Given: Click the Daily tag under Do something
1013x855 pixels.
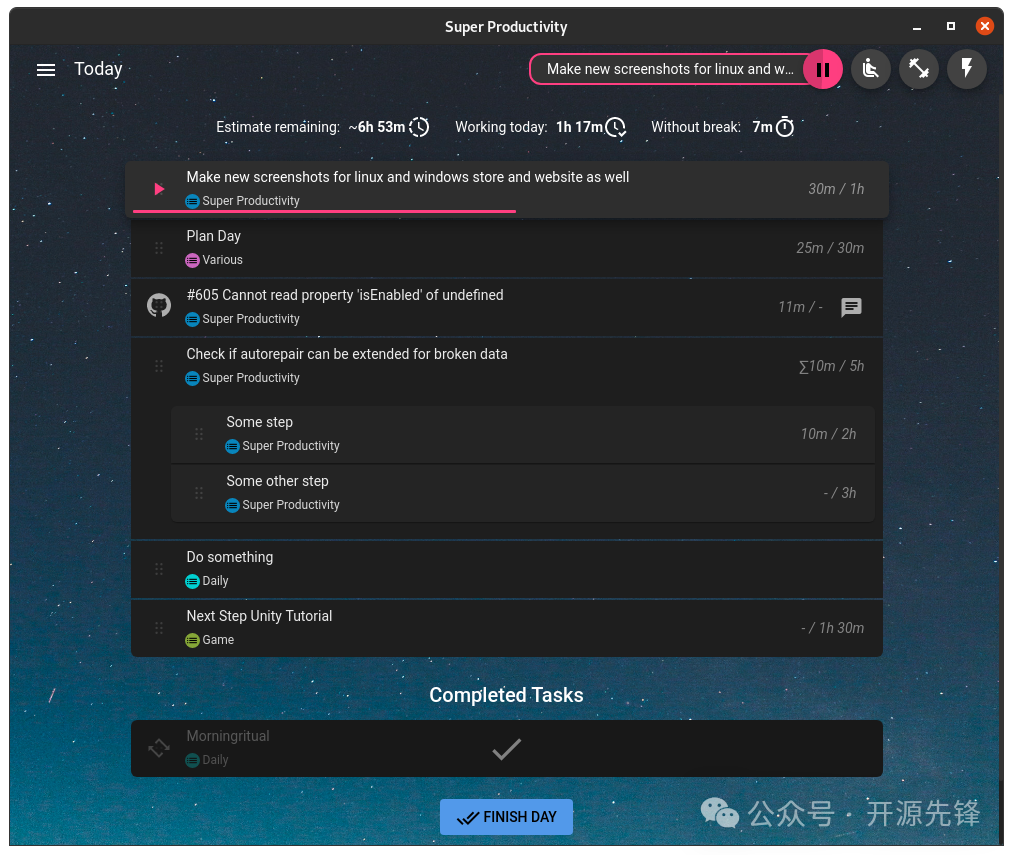Looking at the screenshot, I should [x=207, y=581].
